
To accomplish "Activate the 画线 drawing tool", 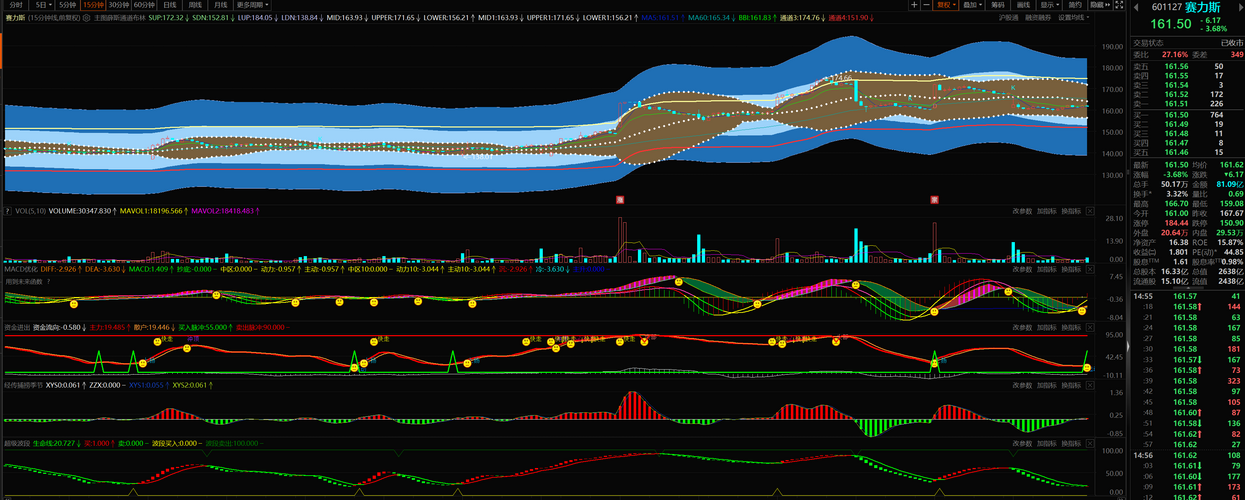I will click(x=1023, y=5).
